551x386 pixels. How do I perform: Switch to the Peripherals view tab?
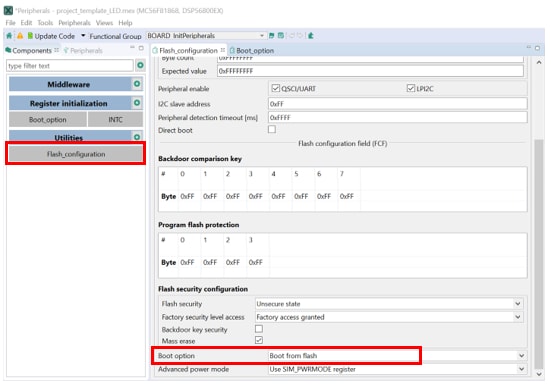coord(83,51)
